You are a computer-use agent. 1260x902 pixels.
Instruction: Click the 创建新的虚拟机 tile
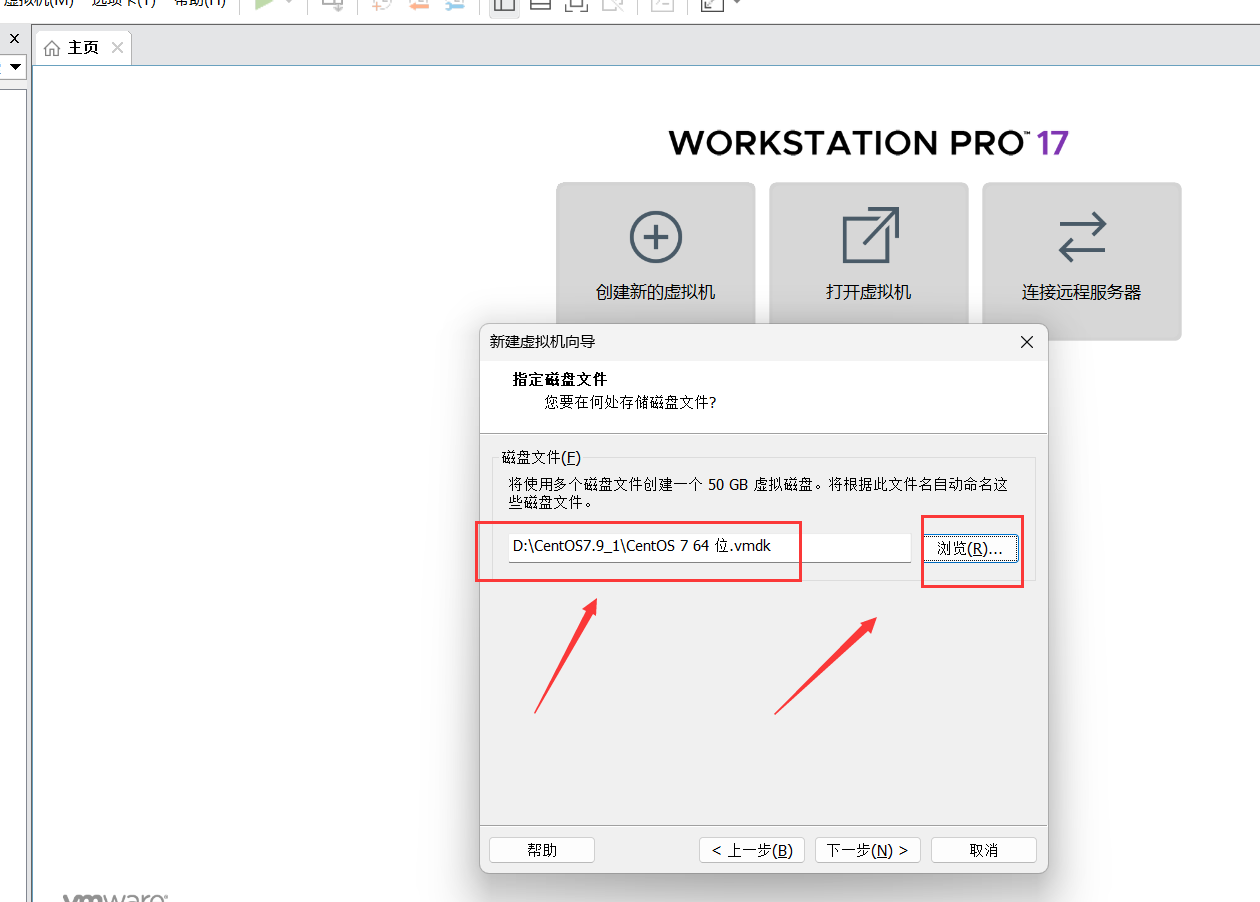tap(656, 261)
